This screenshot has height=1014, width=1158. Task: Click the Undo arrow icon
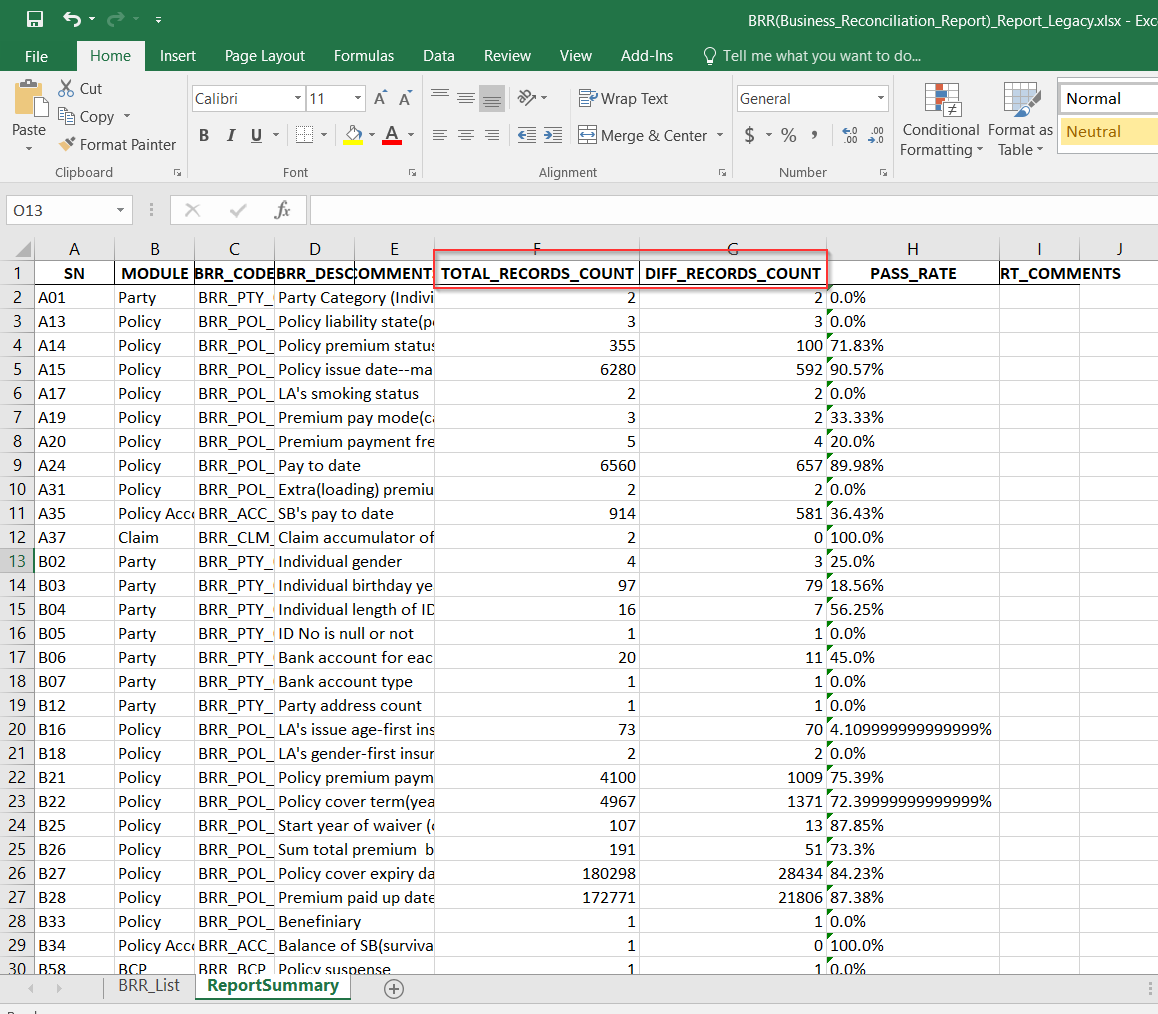72,19
